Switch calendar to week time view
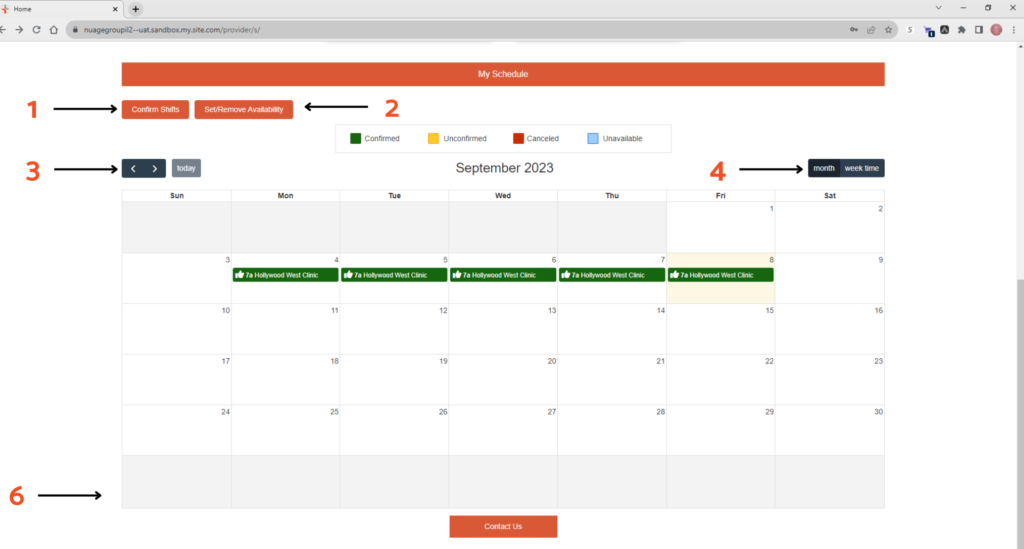The height and width of the screenshot is (549, 1024). tap(862, 168)
